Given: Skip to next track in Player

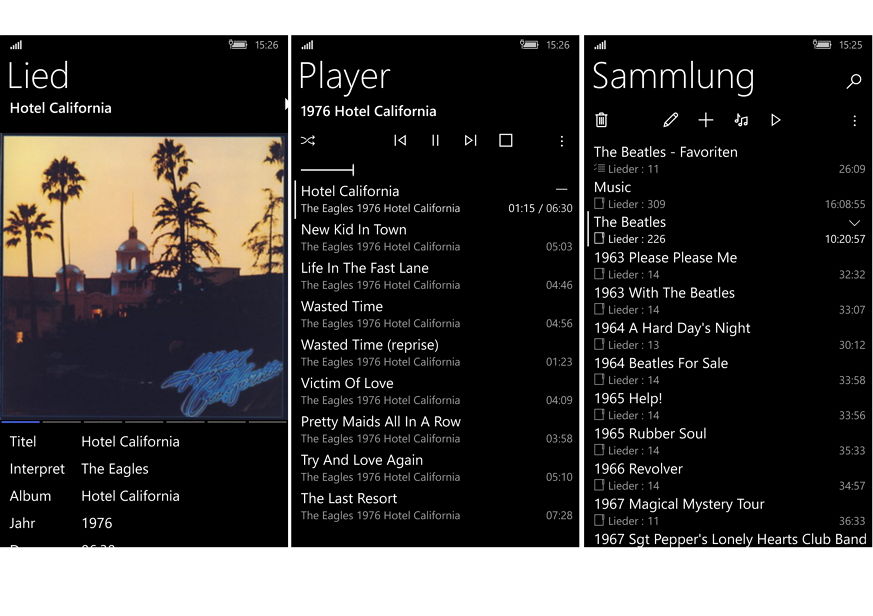Looking at the screenshot, I should click(470, 140).
